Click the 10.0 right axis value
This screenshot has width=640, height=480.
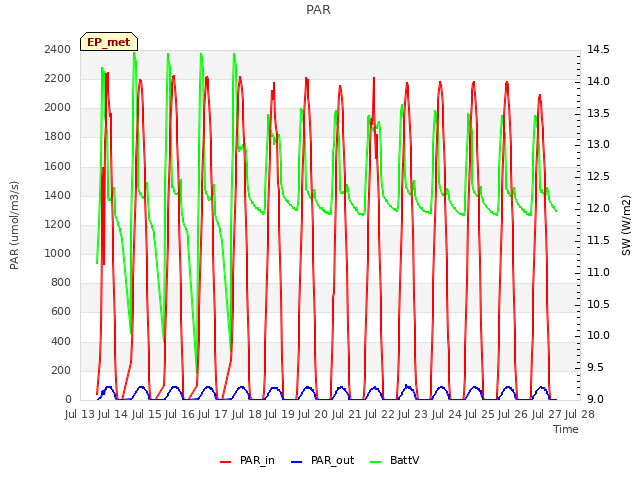coord(598,336)
